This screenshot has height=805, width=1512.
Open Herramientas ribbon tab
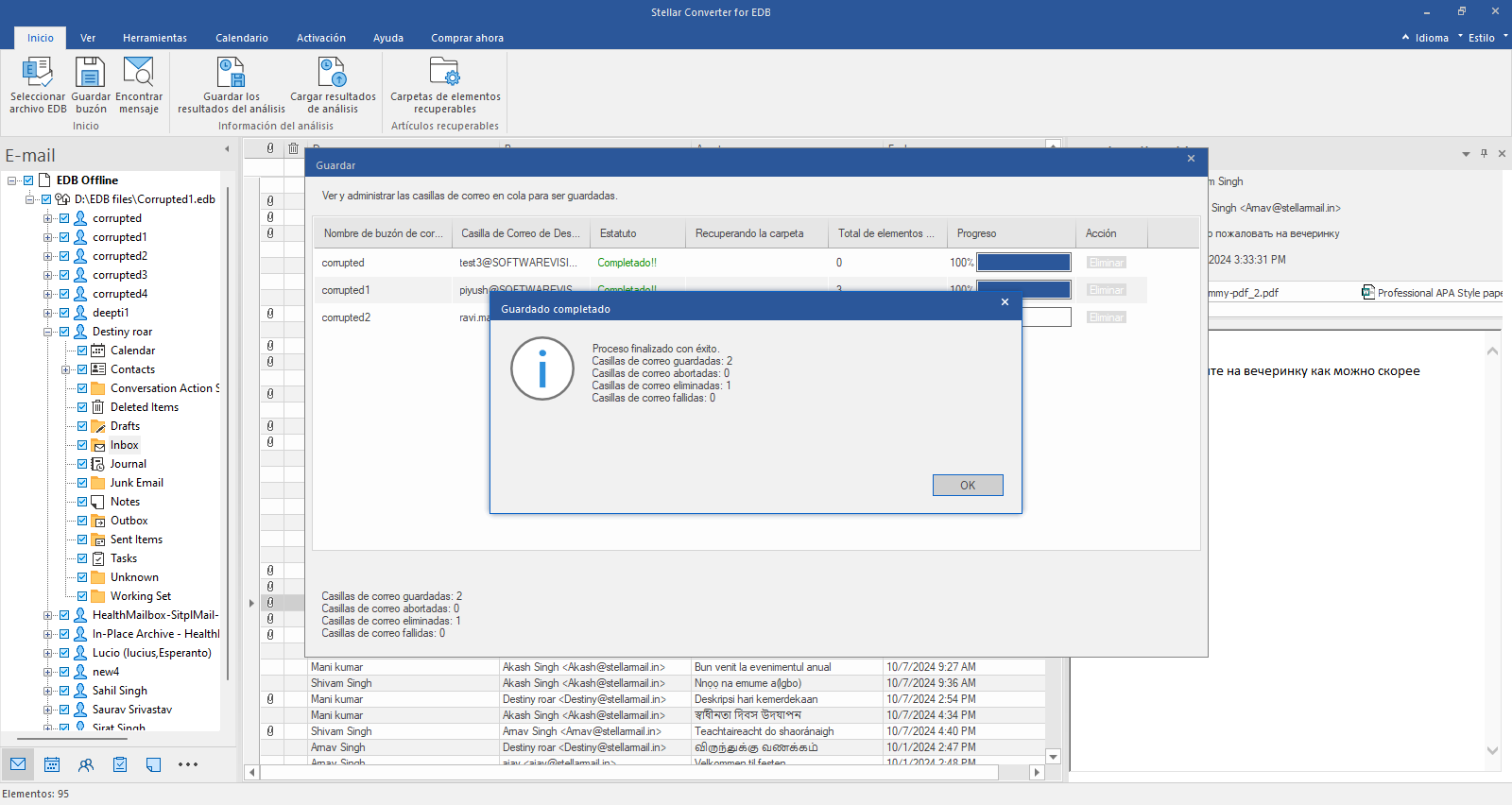point(155,38)
